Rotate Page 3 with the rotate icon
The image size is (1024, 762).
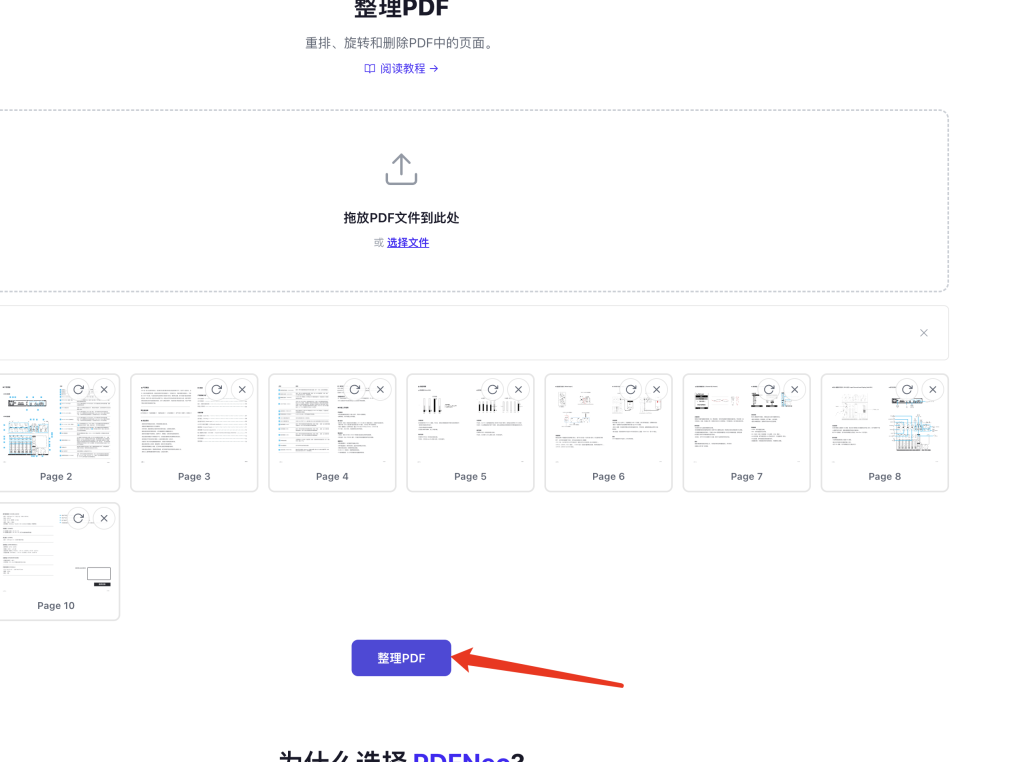pos(217,389)
